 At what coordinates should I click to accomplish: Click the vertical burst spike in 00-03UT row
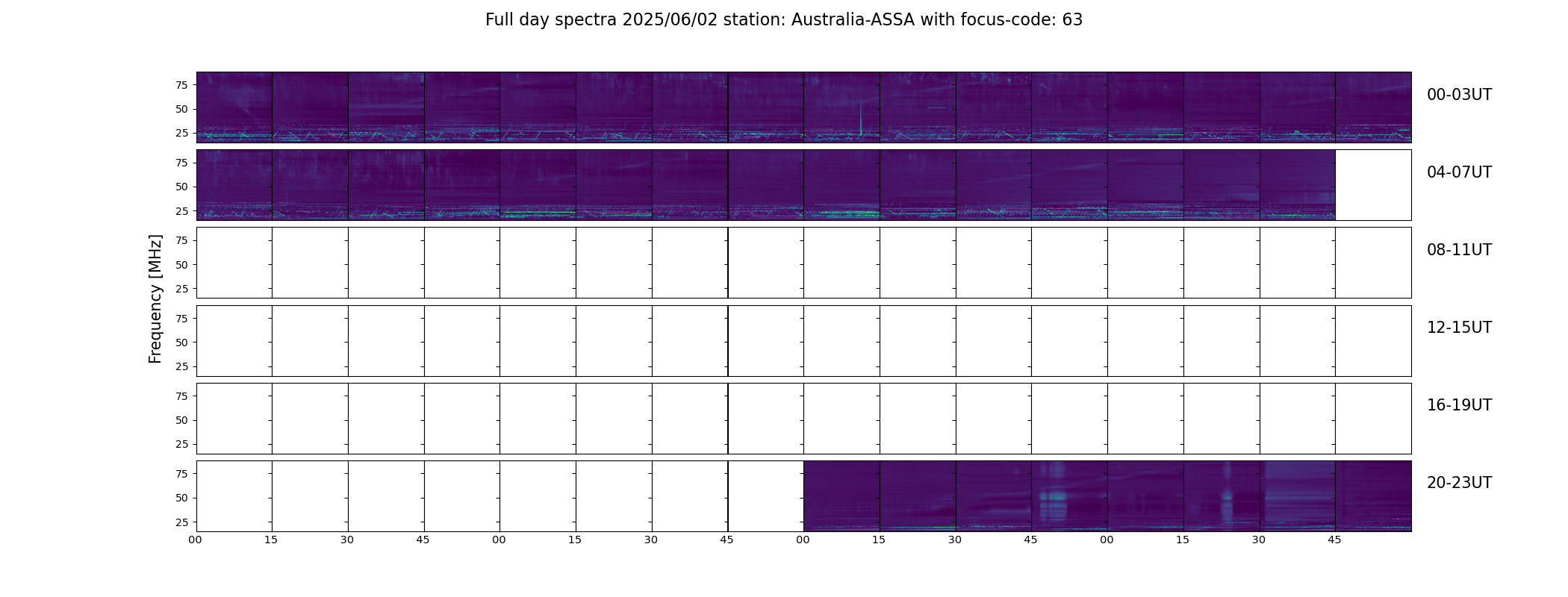click(x=860, y=118)
